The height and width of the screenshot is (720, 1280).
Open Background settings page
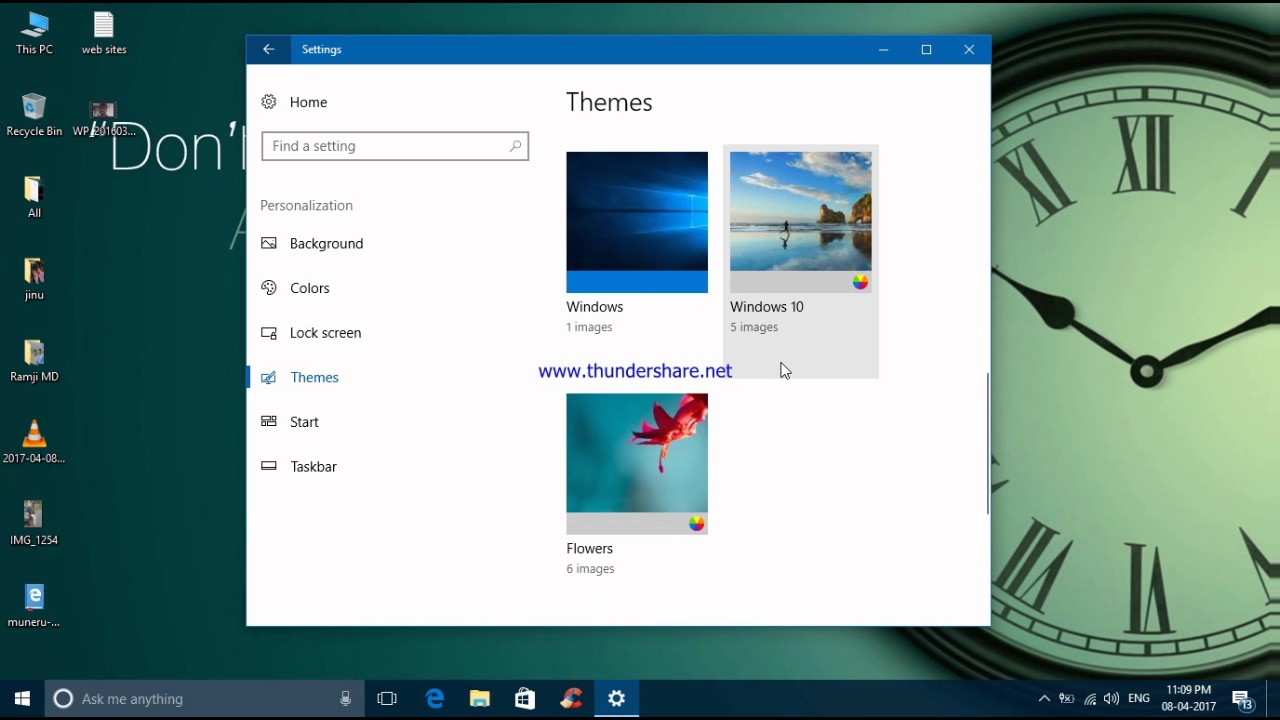point(326,243)
